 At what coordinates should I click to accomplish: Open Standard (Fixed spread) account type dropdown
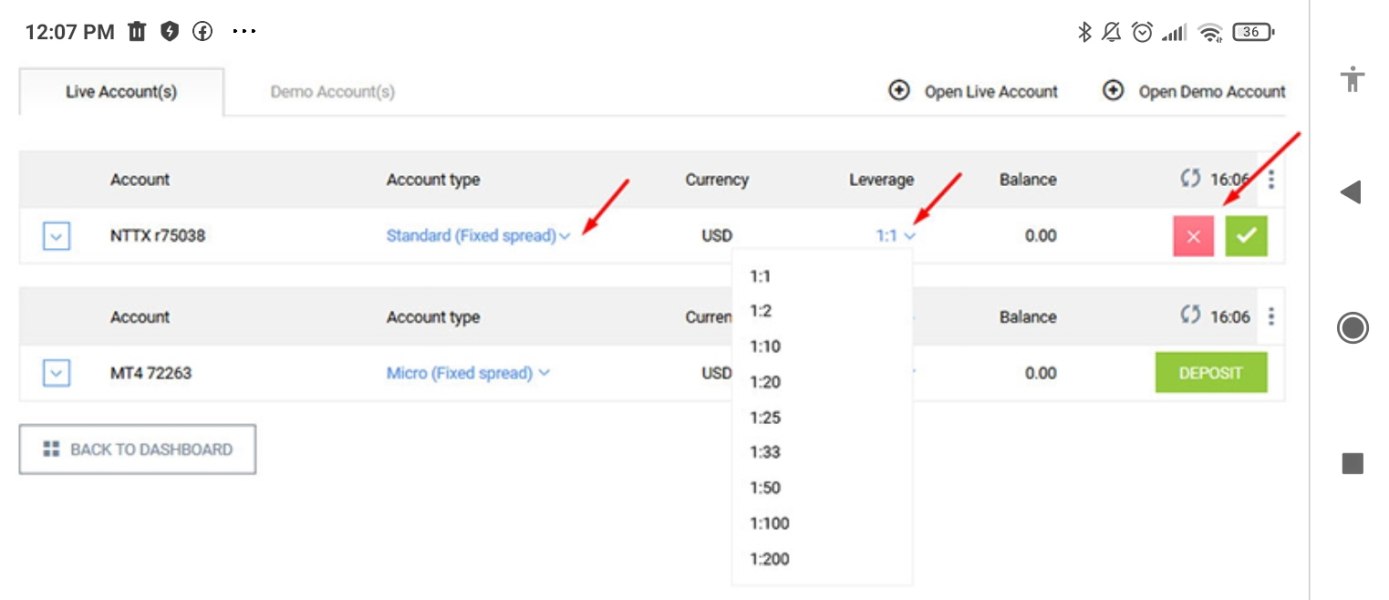pyautogui.click(x=478, y=236)
